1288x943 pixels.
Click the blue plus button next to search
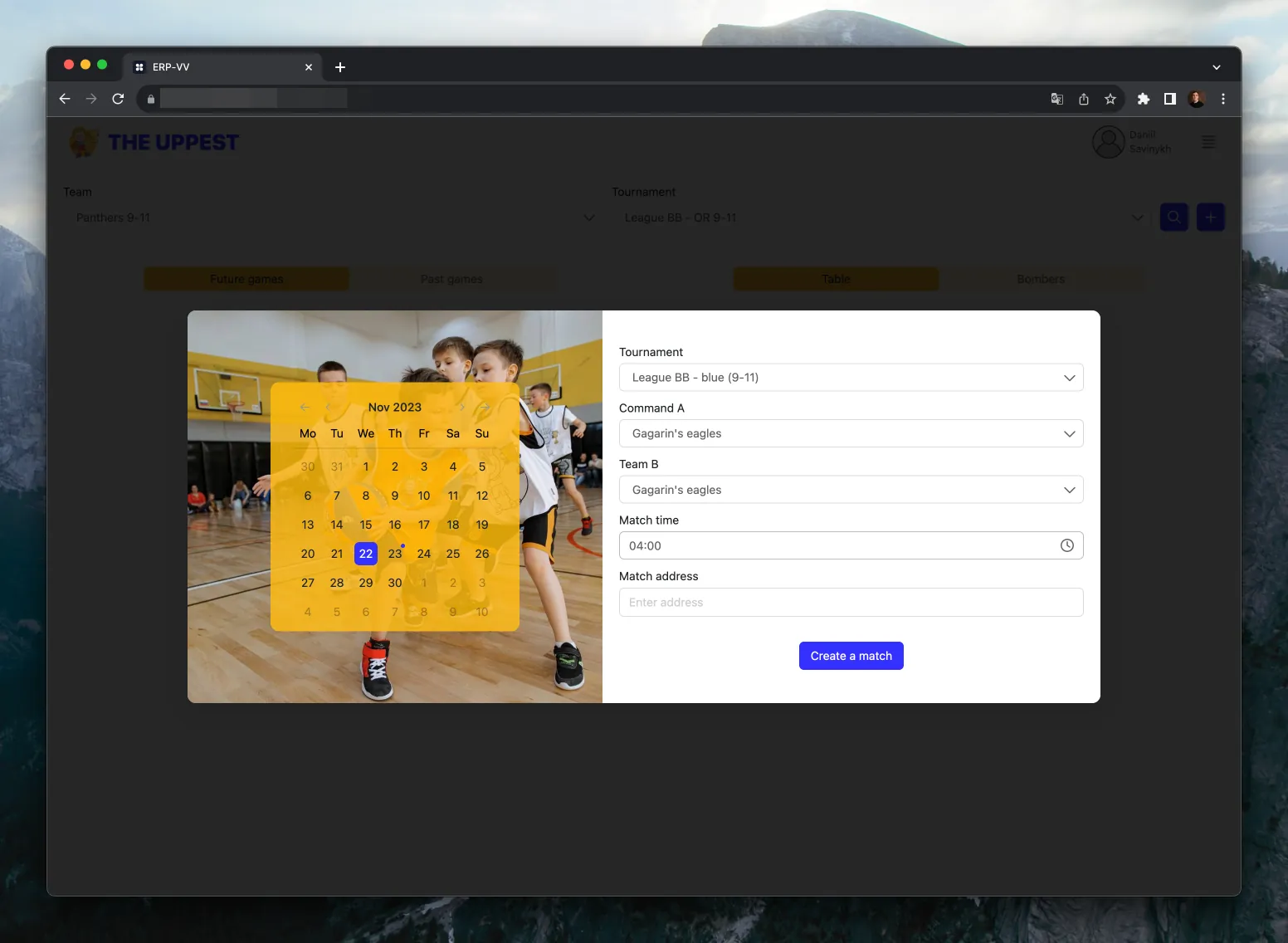(1210, 217)
